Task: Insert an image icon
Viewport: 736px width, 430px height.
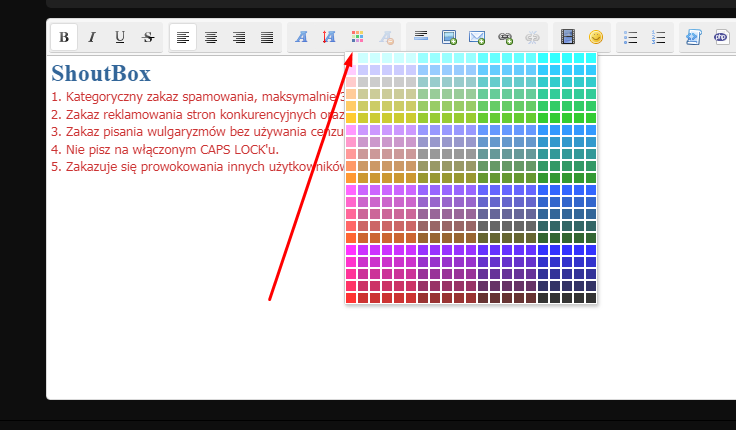Action: click(x=449, y=37)
